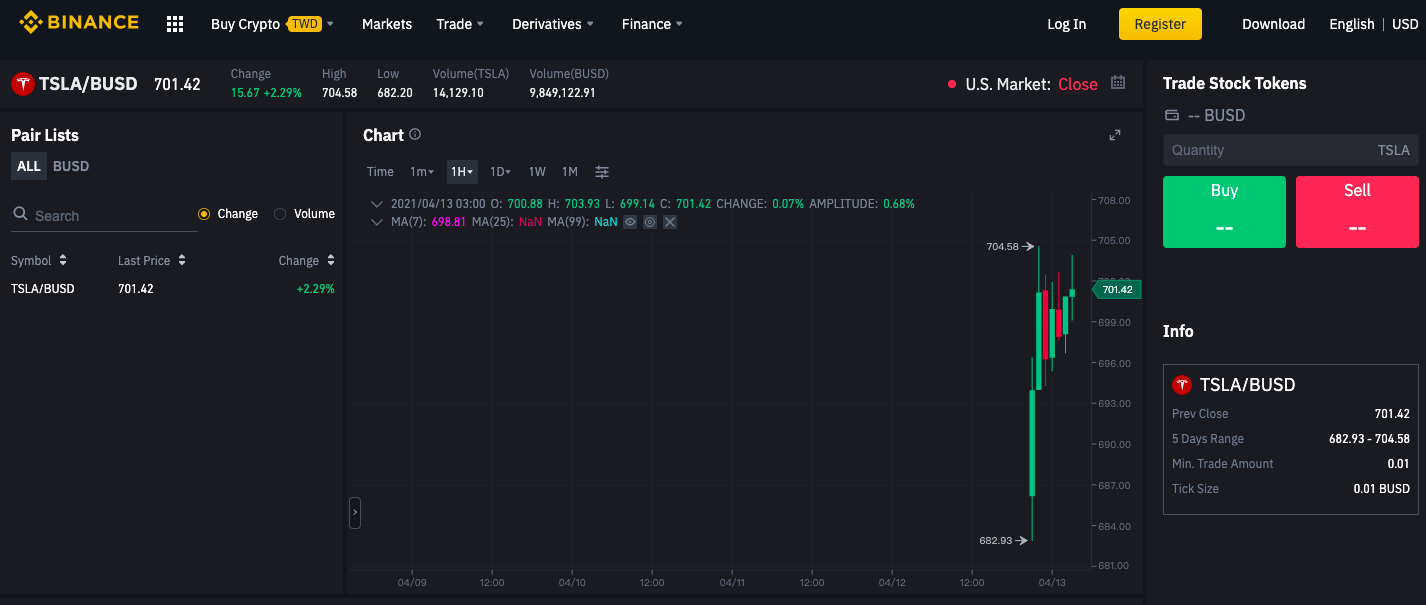Open the chart style settings sliders

(601, 171)
